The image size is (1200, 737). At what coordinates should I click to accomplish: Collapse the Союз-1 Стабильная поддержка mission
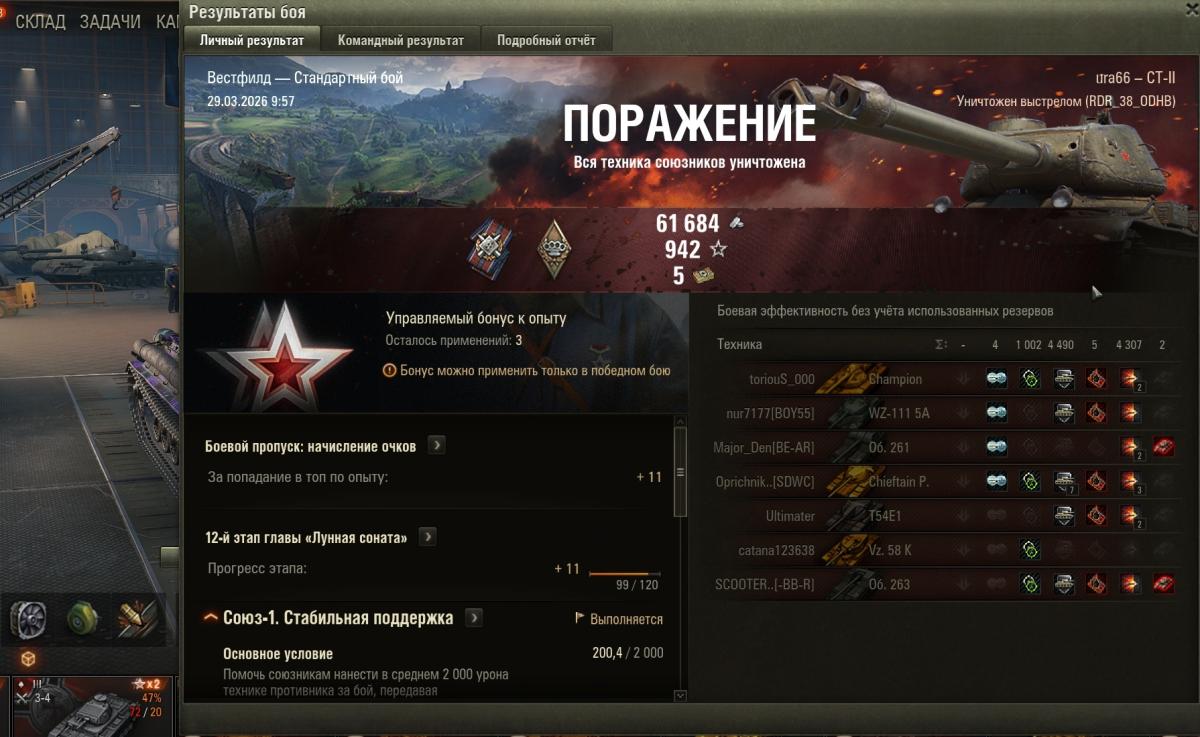211,618
